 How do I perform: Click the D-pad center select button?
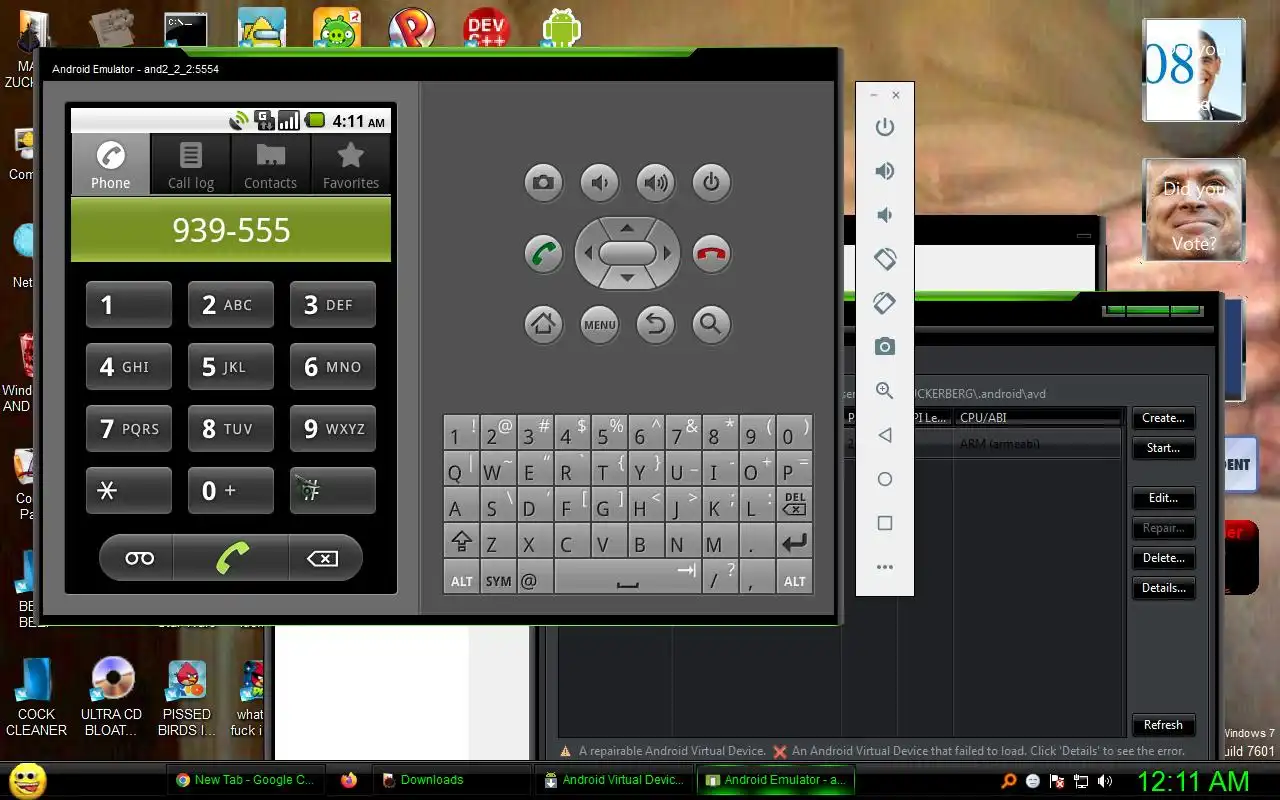tap(627, 253)
